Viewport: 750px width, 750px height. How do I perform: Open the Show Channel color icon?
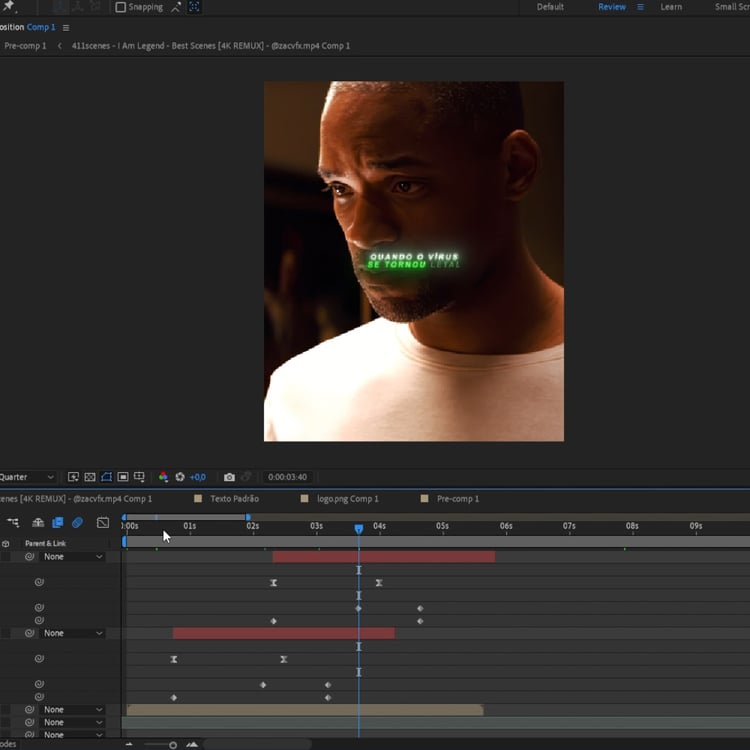coord(163,477)
